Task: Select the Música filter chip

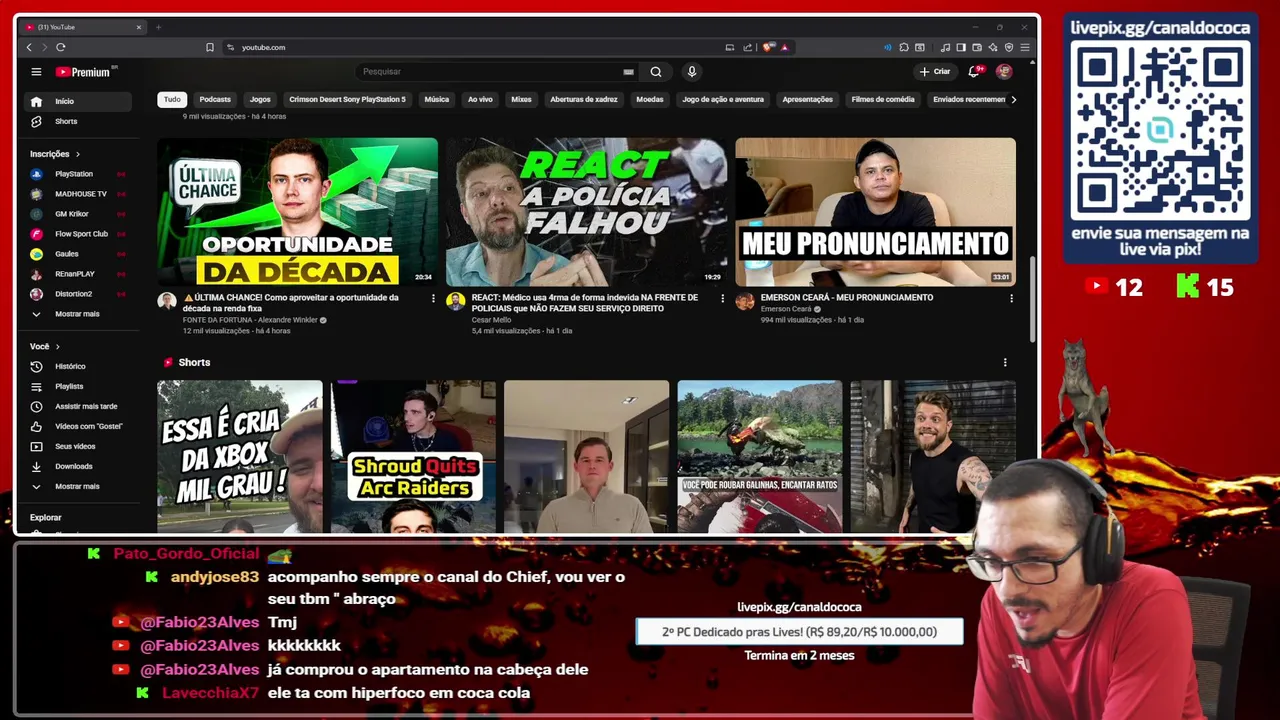Action: [x=436, y=99]
